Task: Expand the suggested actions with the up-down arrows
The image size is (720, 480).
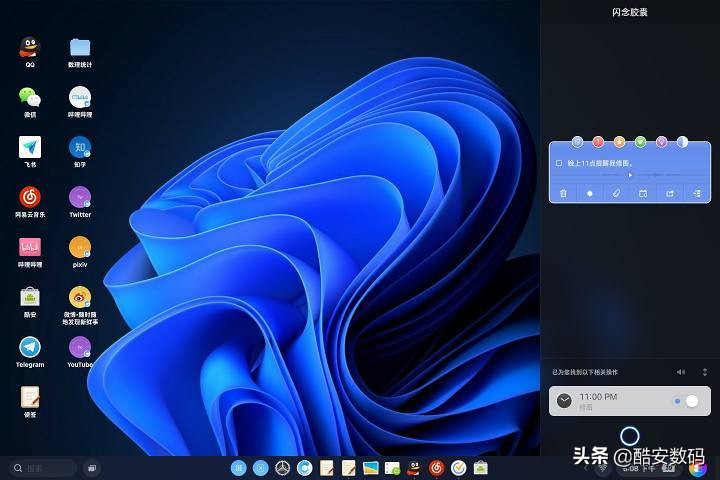Action: coord(704,372)
